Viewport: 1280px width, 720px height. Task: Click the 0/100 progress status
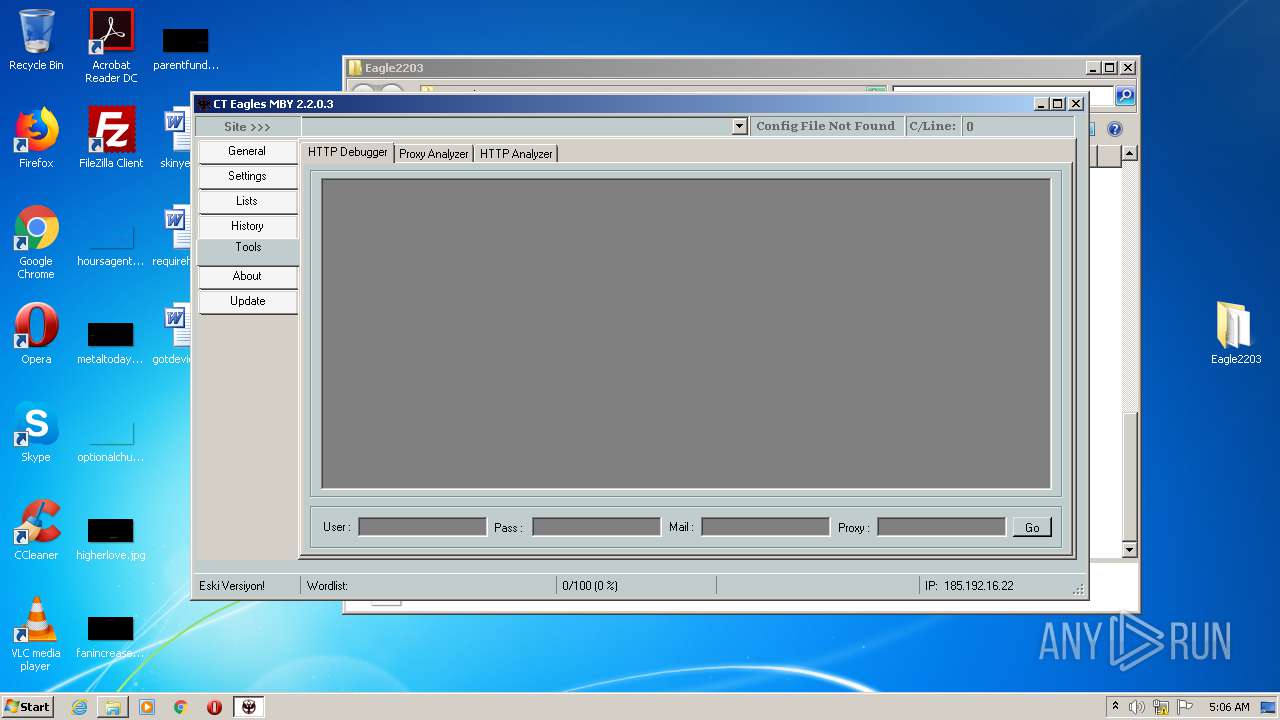(x=591, y=586)
